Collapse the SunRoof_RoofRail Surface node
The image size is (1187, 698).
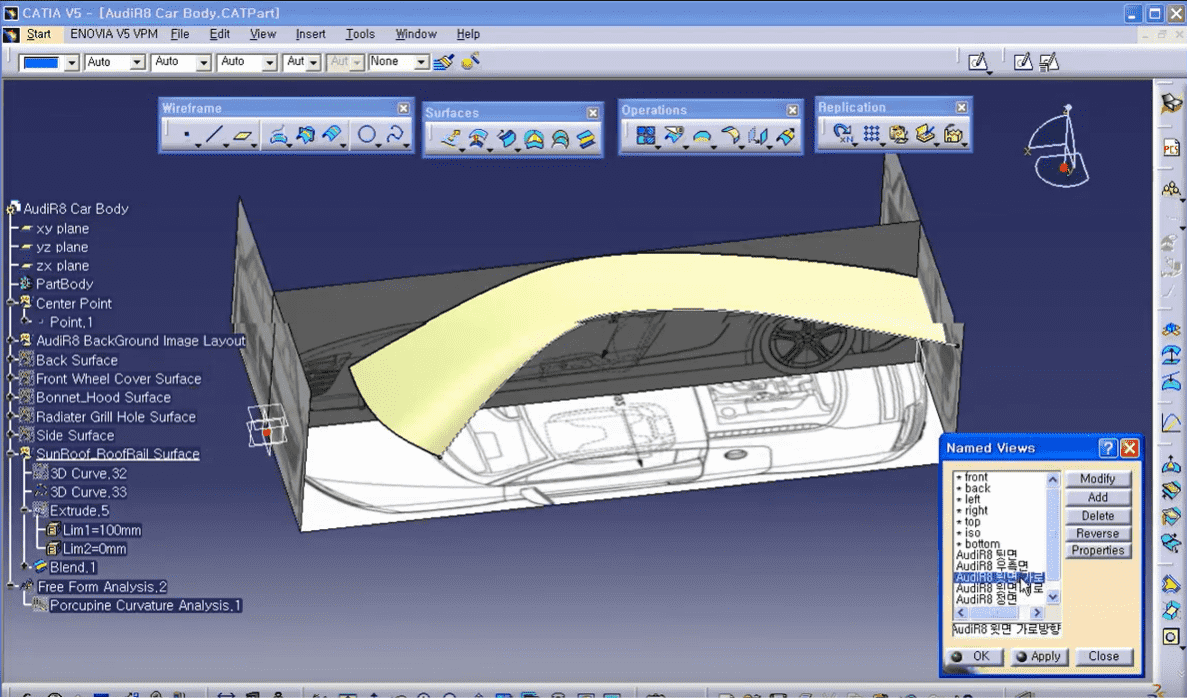12,454
